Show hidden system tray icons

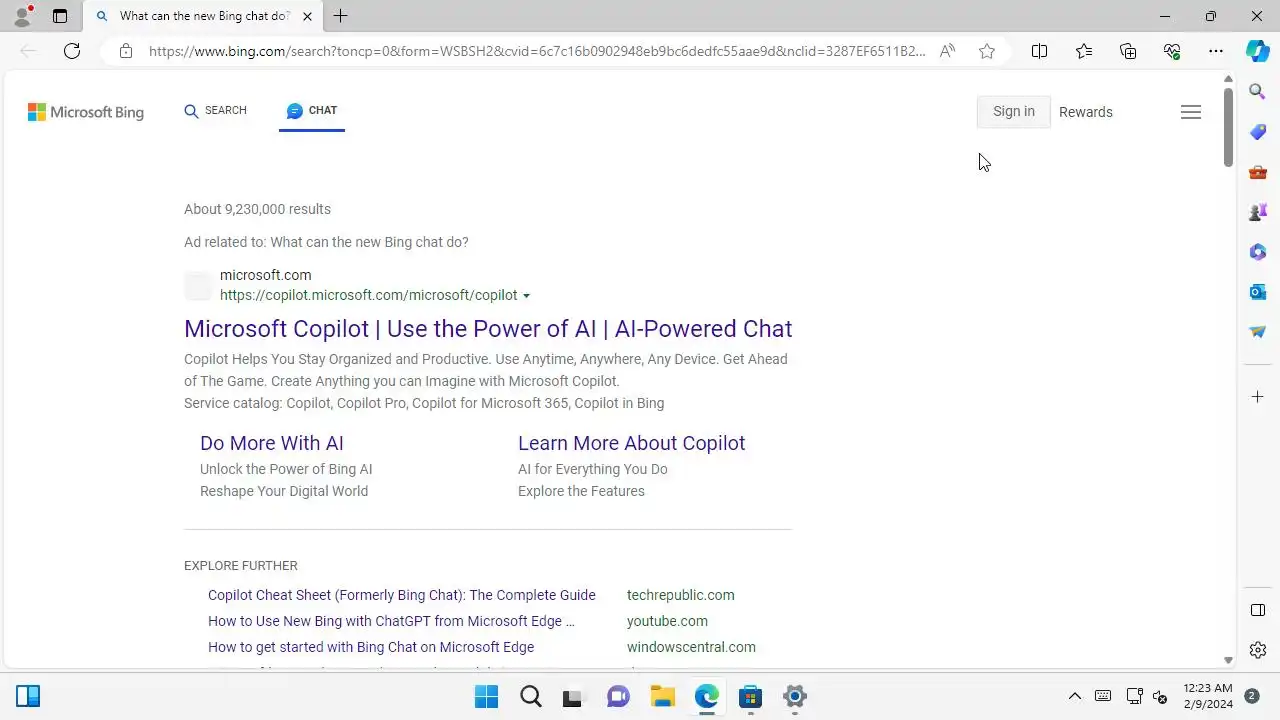pos(1075,697)
